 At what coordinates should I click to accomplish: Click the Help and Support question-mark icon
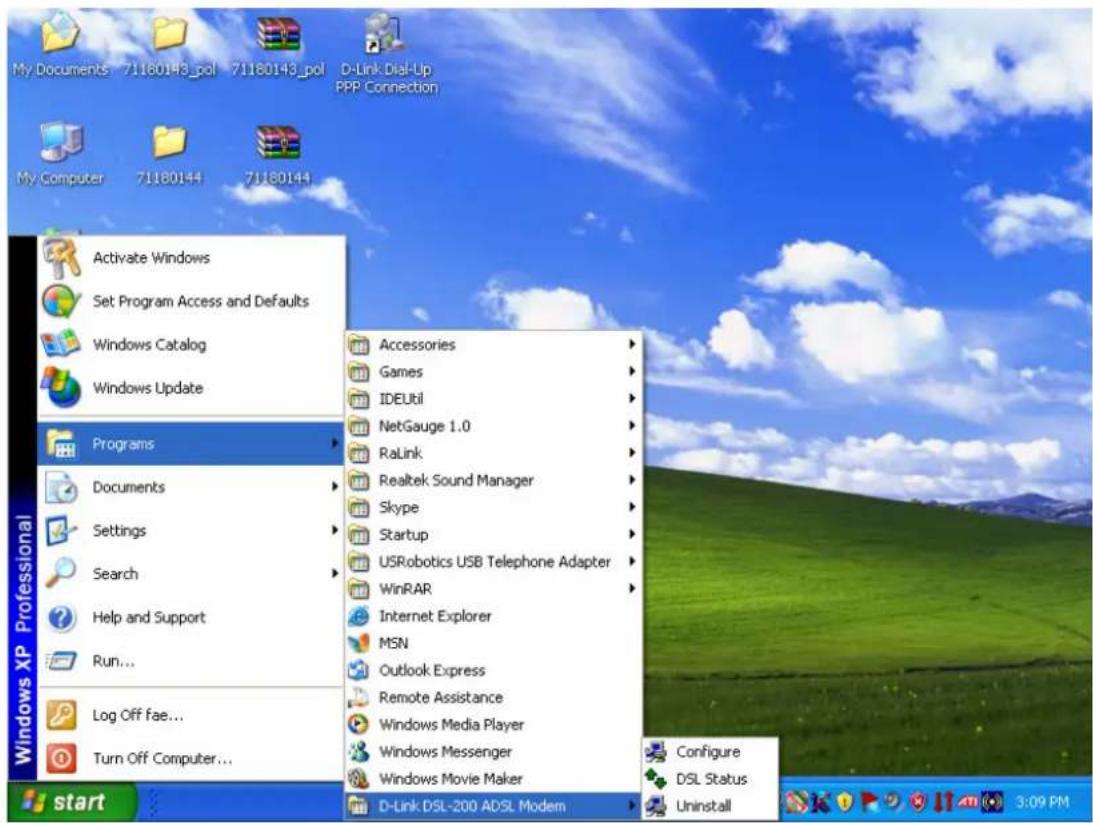[61, 617]
